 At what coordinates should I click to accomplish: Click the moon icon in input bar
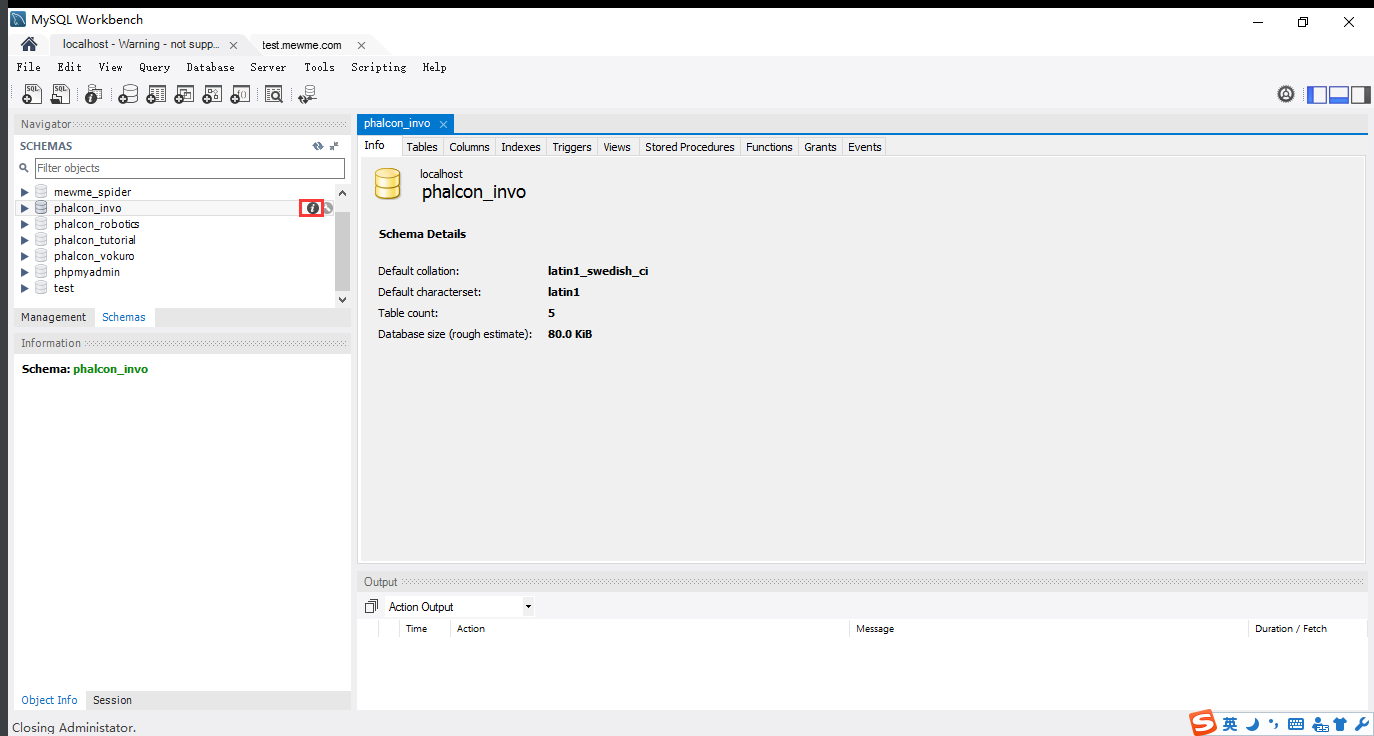1252,724
